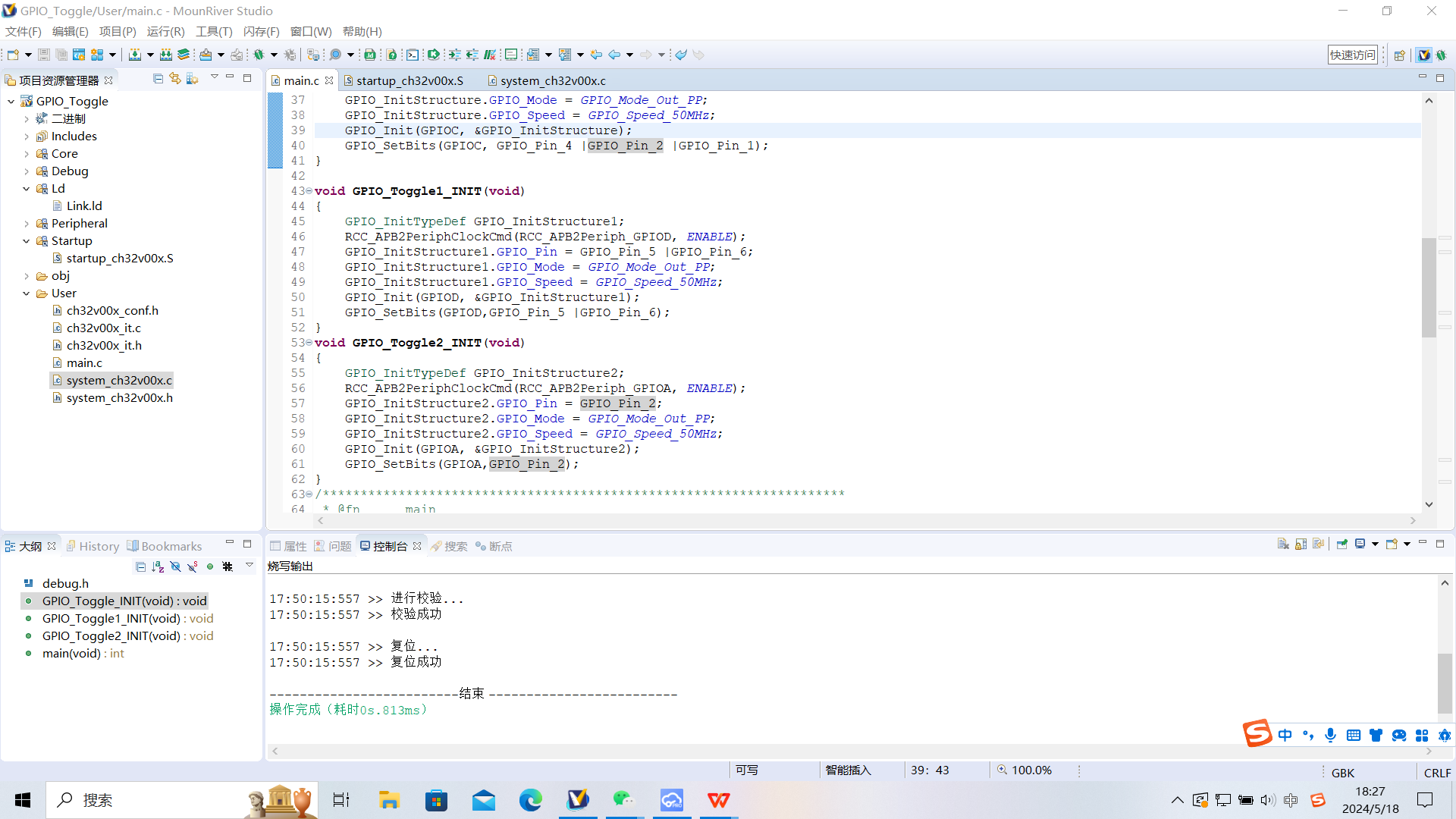Open the 文件(F) menu
The width and height of the screenshot is (1456, 819).
tap(24, 31)
